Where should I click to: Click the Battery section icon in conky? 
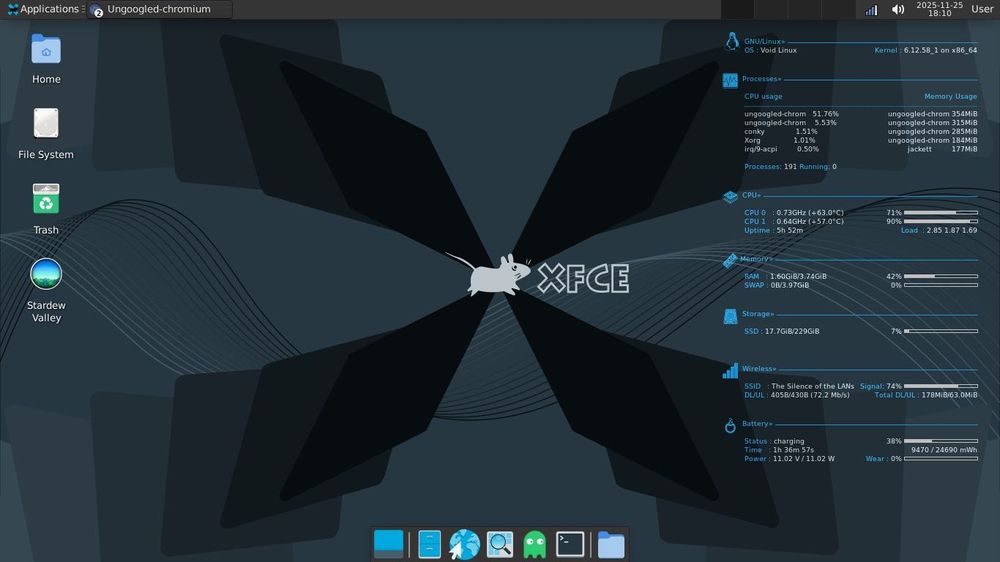(730, 425)
